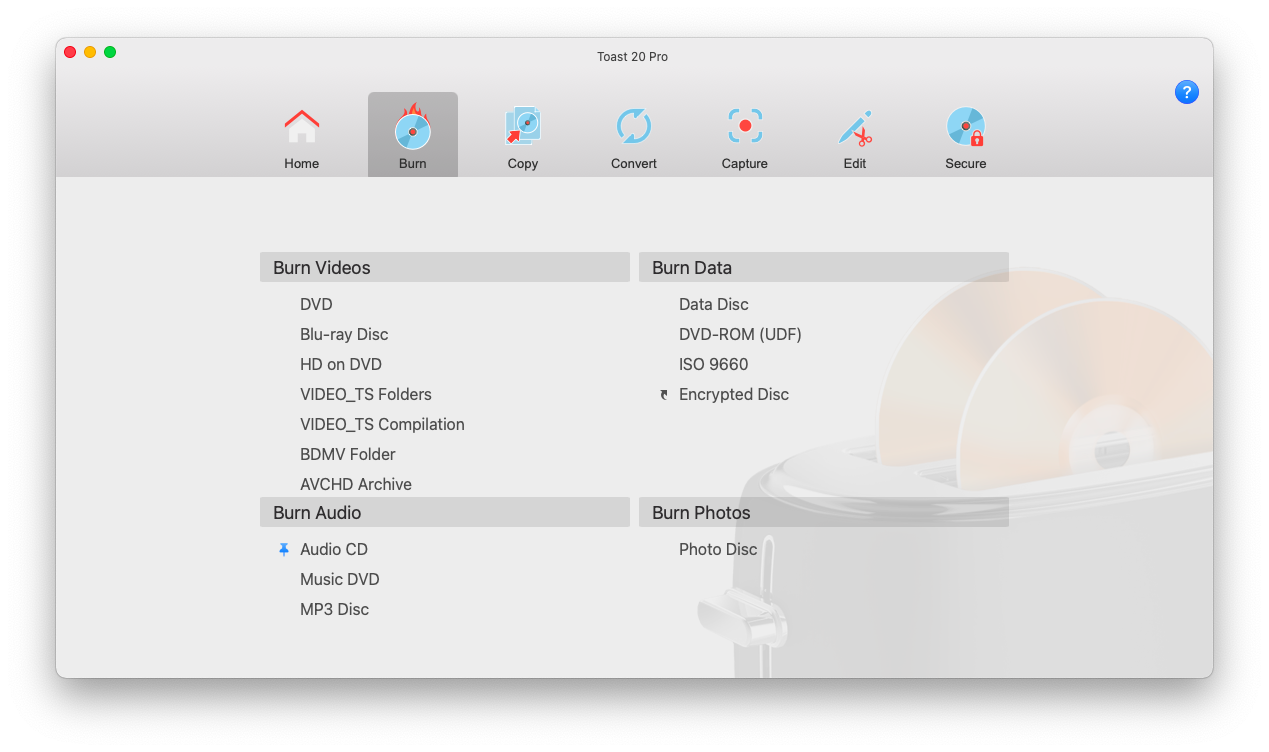Open VIDEO_TS Compilation project

382,424
